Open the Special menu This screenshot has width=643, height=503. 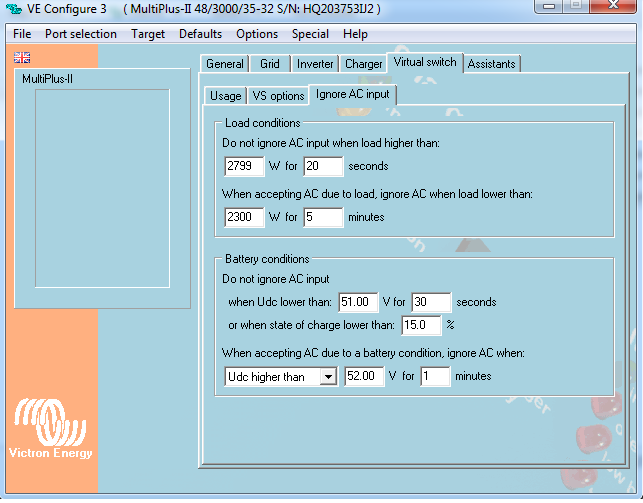pos(310,34)
